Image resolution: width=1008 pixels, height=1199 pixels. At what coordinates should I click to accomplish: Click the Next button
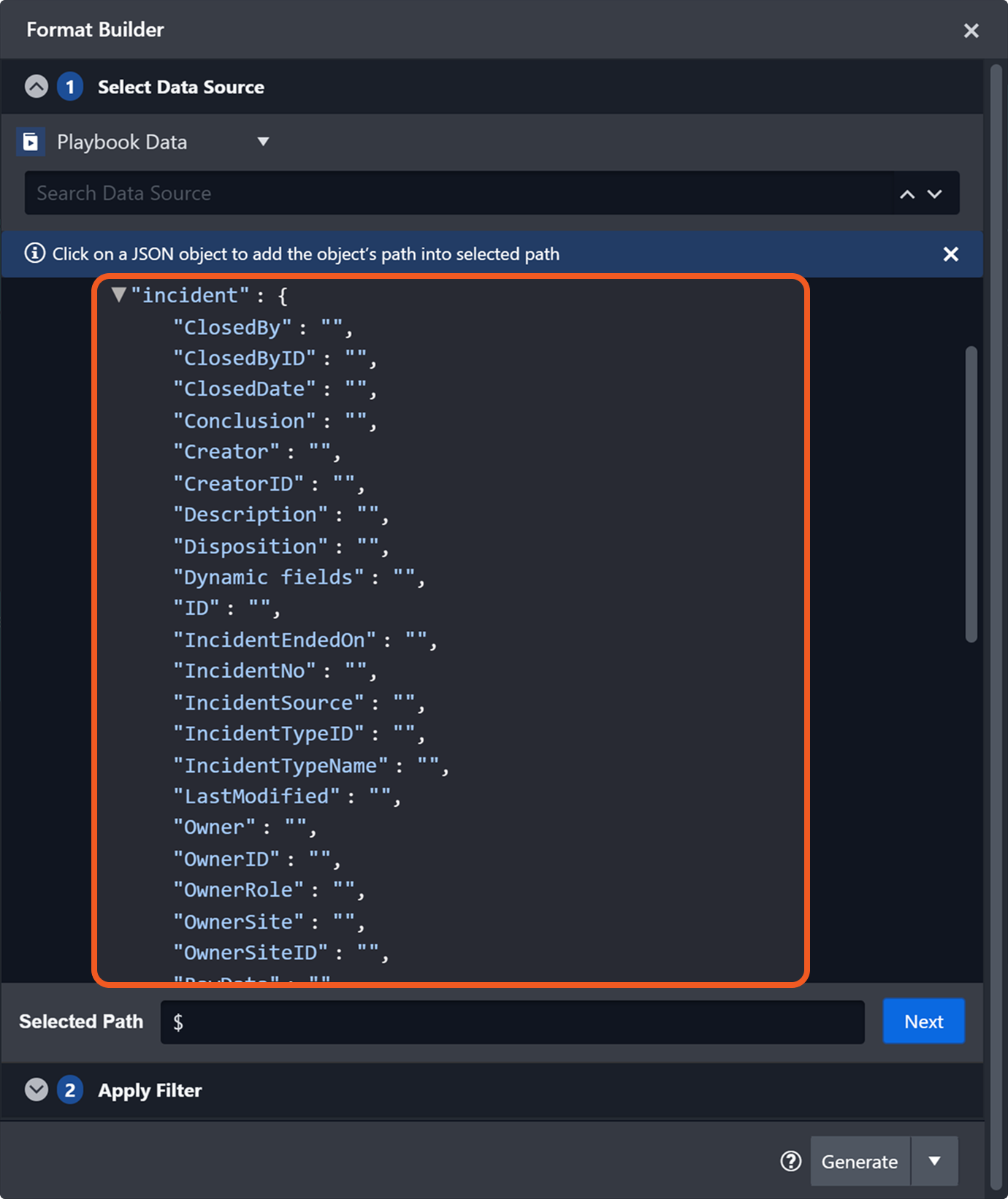click(923, 1022)
